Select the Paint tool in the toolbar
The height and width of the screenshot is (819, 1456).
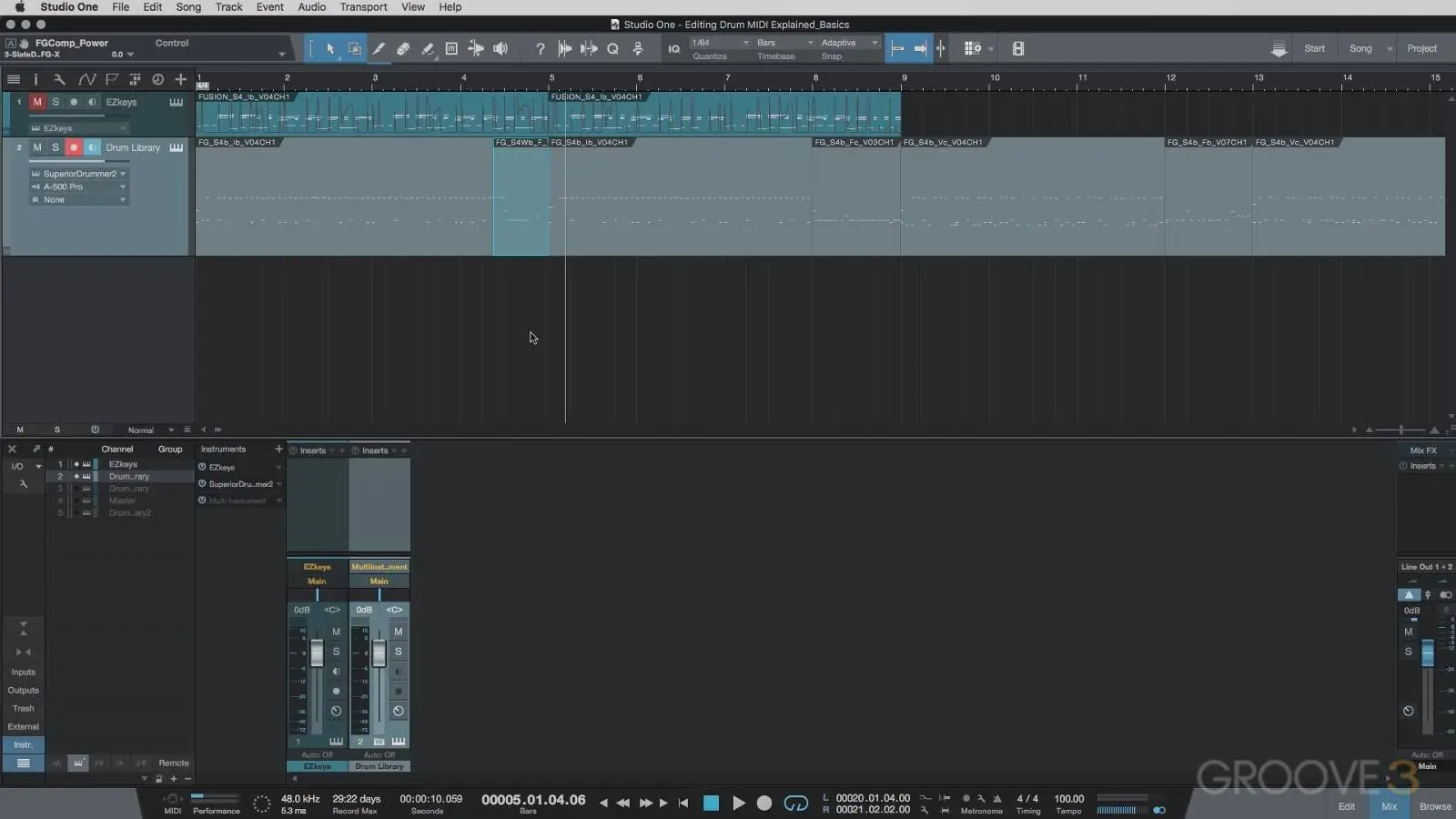tap(428, 49)
